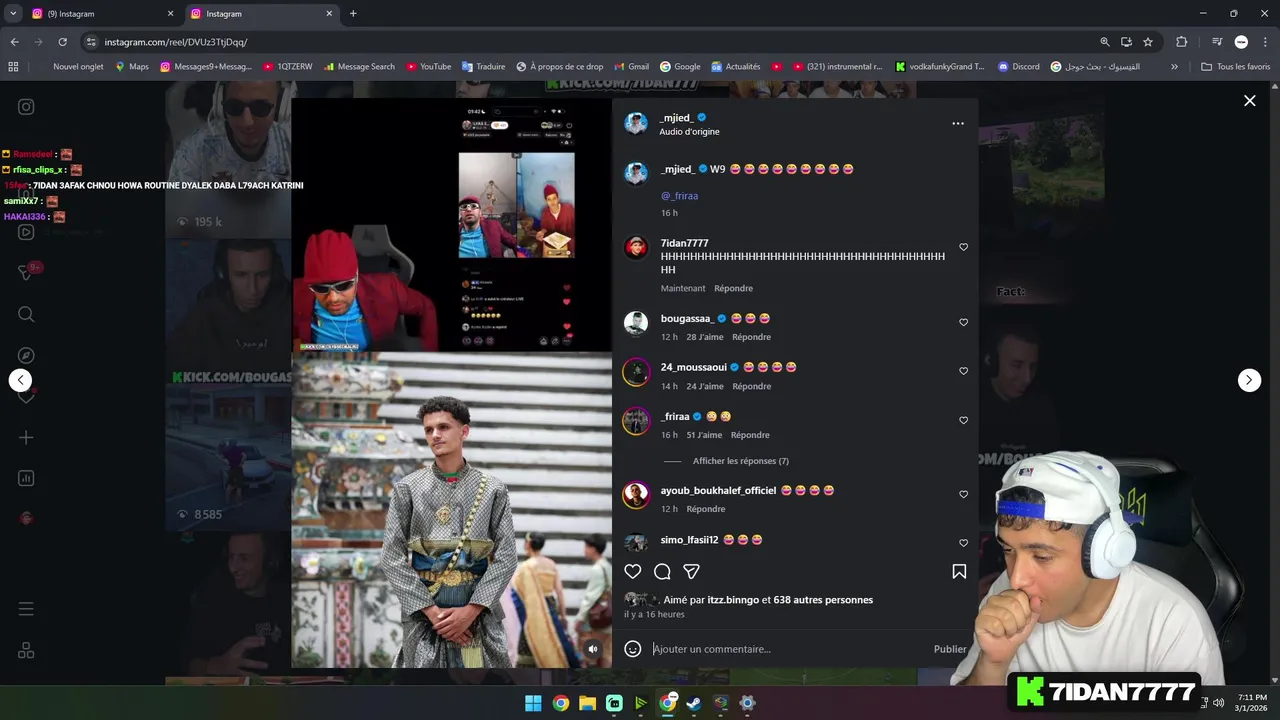Show '51 J'aime' likes on _friraa's comment

704,435
